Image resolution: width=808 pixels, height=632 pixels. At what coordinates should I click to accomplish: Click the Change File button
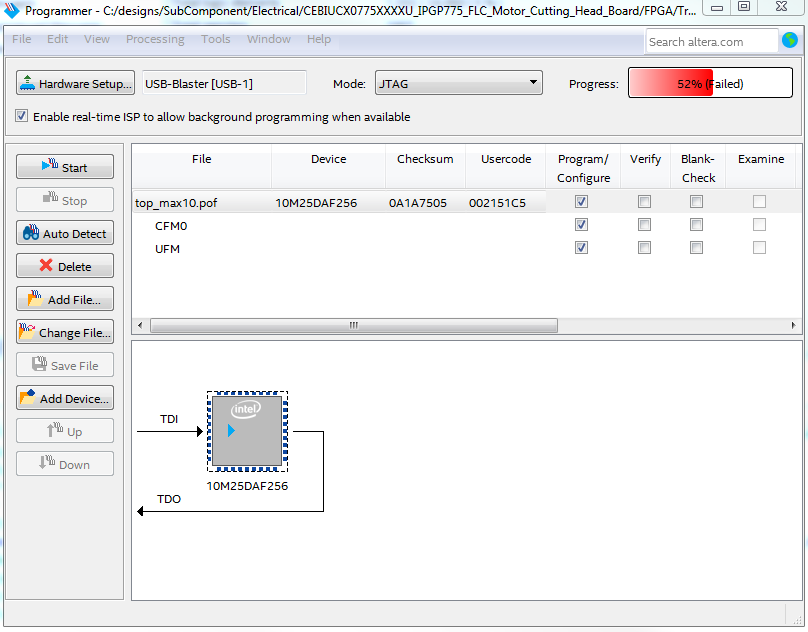[65, 332]
